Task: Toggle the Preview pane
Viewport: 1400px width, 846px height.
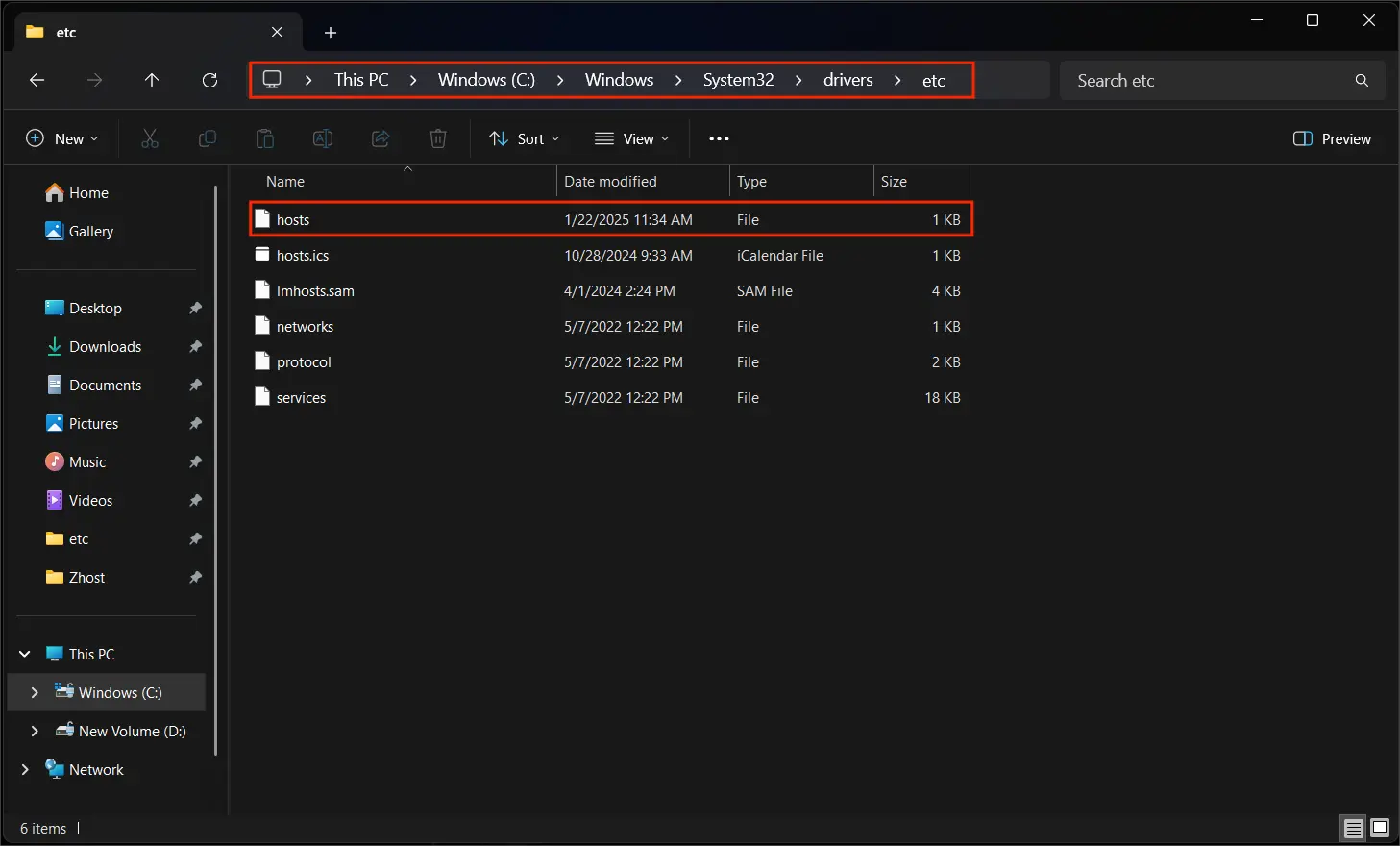Action: pos(1332,138)
